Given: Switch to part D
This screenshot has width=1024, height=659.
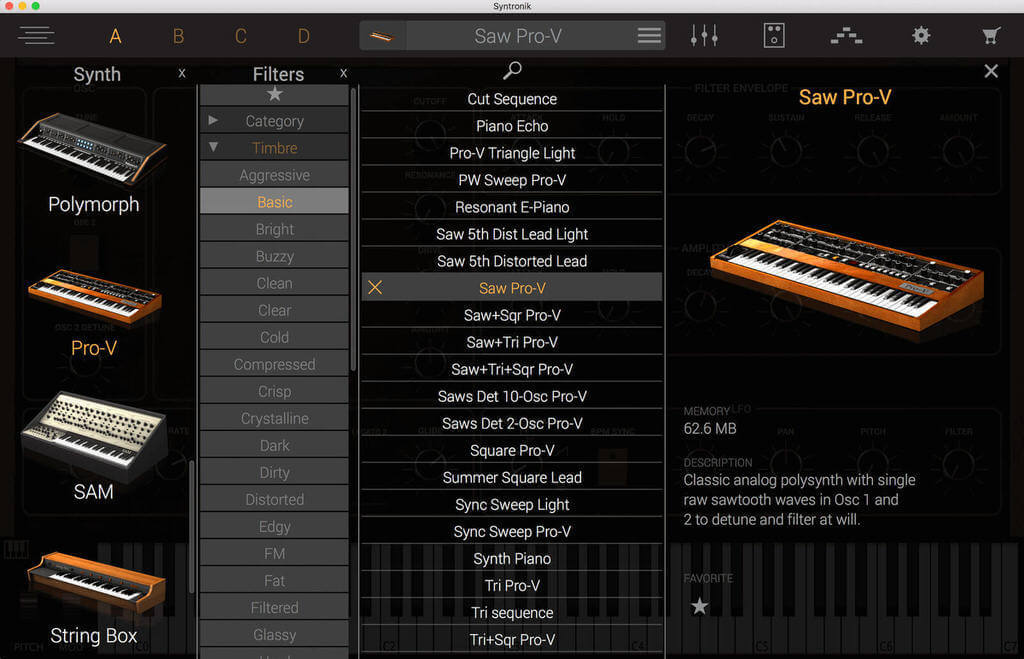Looking at the screenshot, I should pos(304,36).
